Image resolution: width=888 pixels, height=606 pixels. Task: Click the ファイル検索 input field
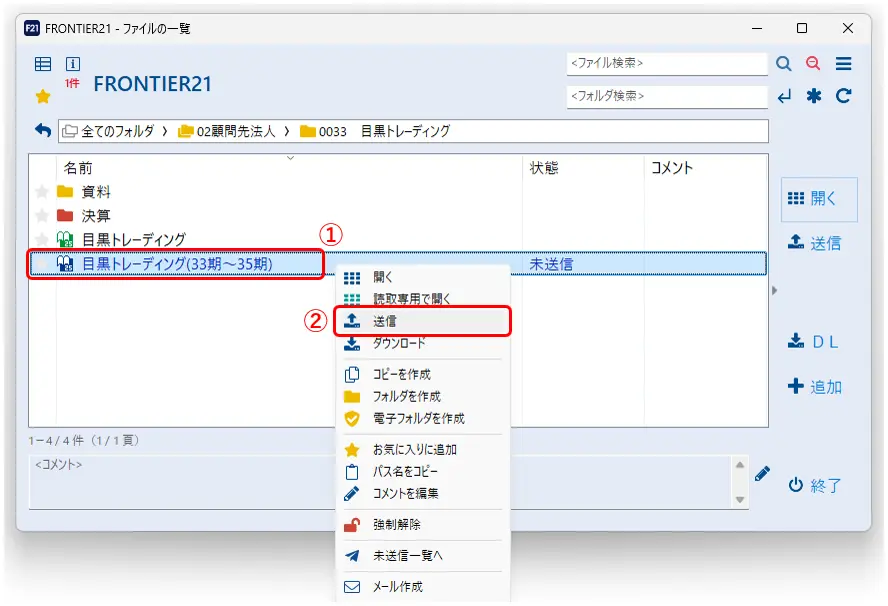click(666, 64)
